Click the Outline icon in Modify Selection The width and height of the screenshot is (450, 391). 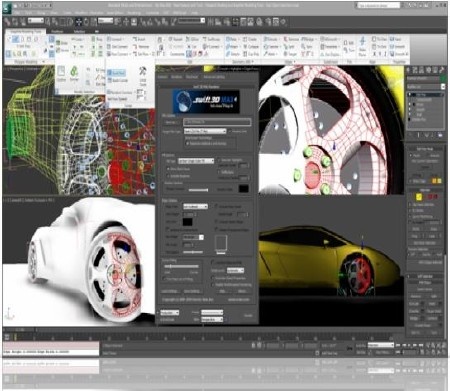coord(61,73)
